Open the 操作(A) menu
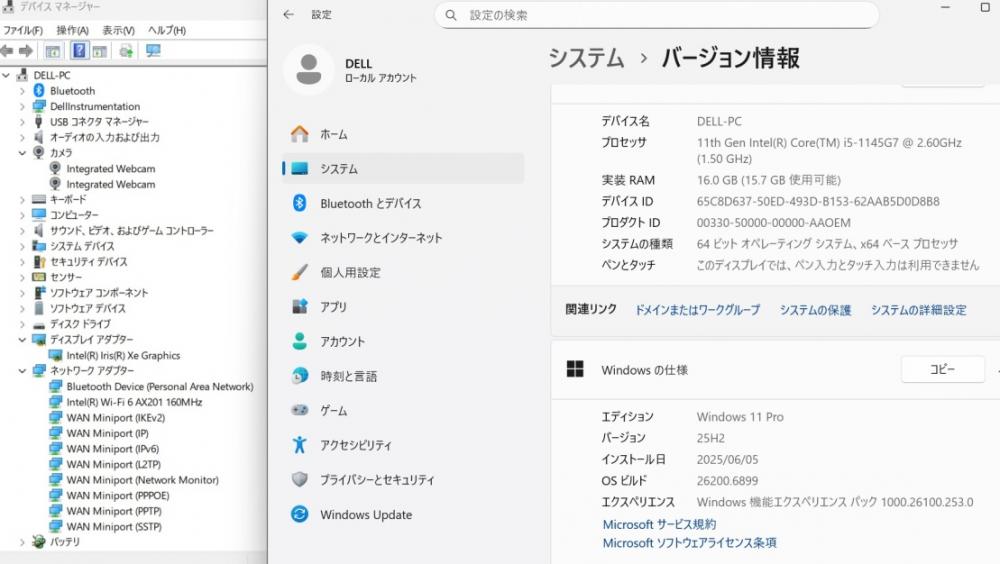 click(x=72, y=30)
